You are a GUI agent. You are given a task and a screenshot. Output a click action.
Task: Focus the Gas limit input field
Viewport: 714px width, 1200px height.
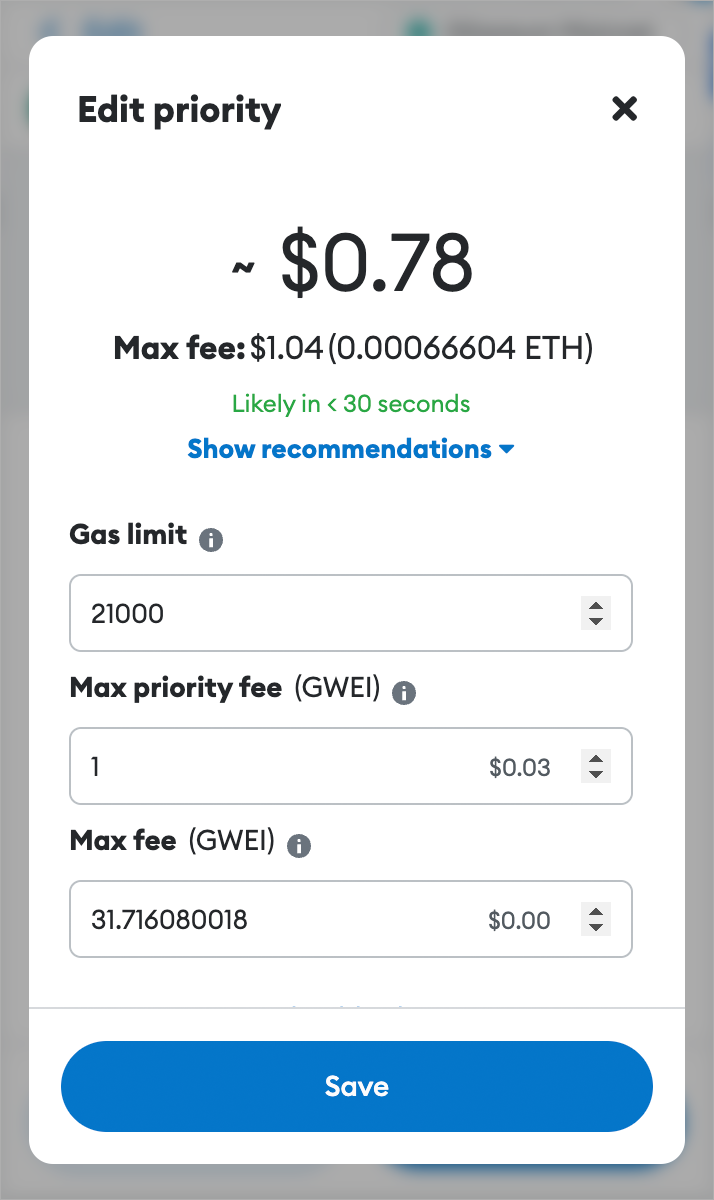coord(320,613)
